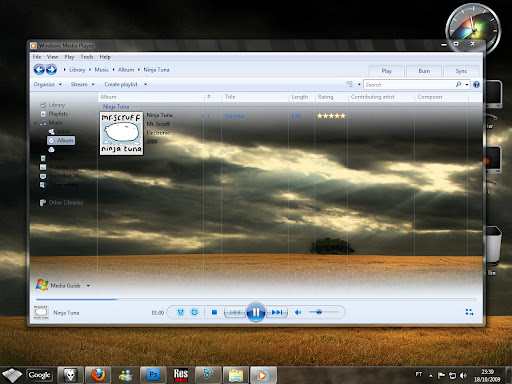
Task: Pause playback with the round pause button
Action: [256, 312]
